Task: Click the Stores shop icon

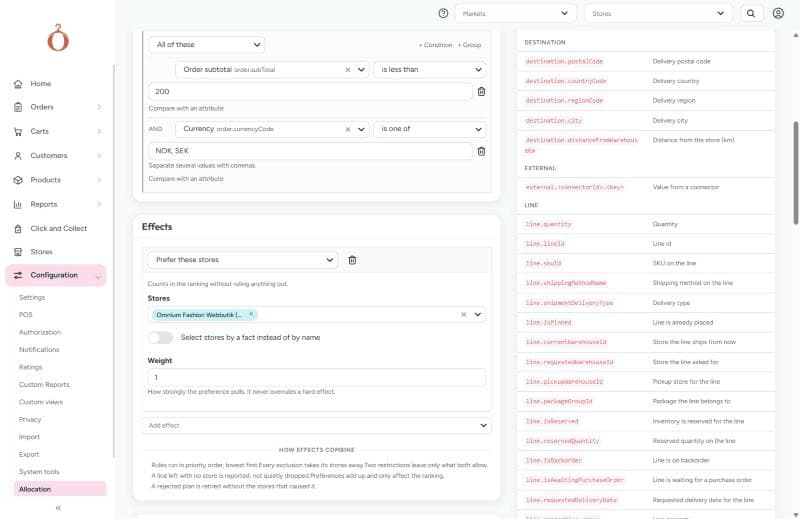Action: click(18, 252)
